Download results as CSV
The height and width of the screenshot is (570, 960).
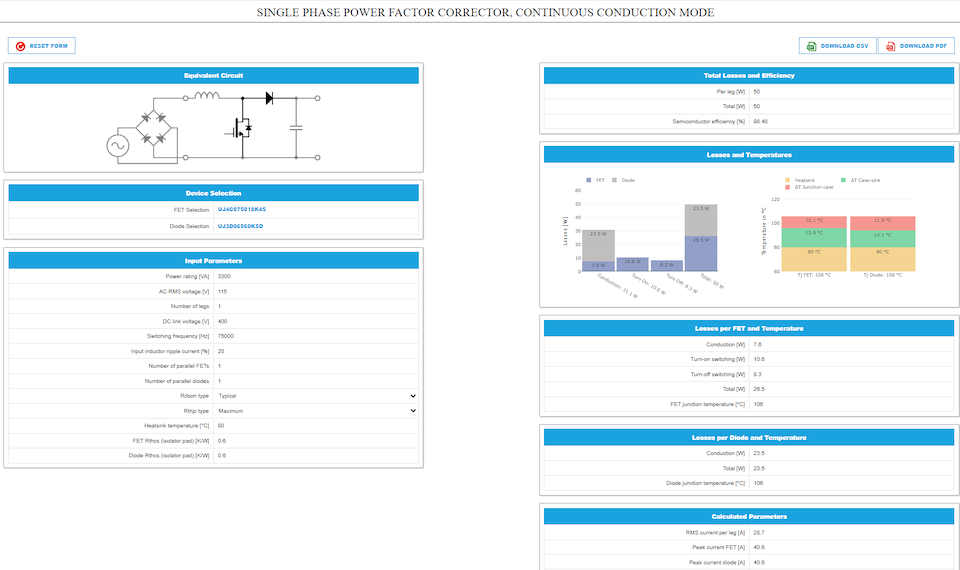pyautogui.click(x=838, y=46)
